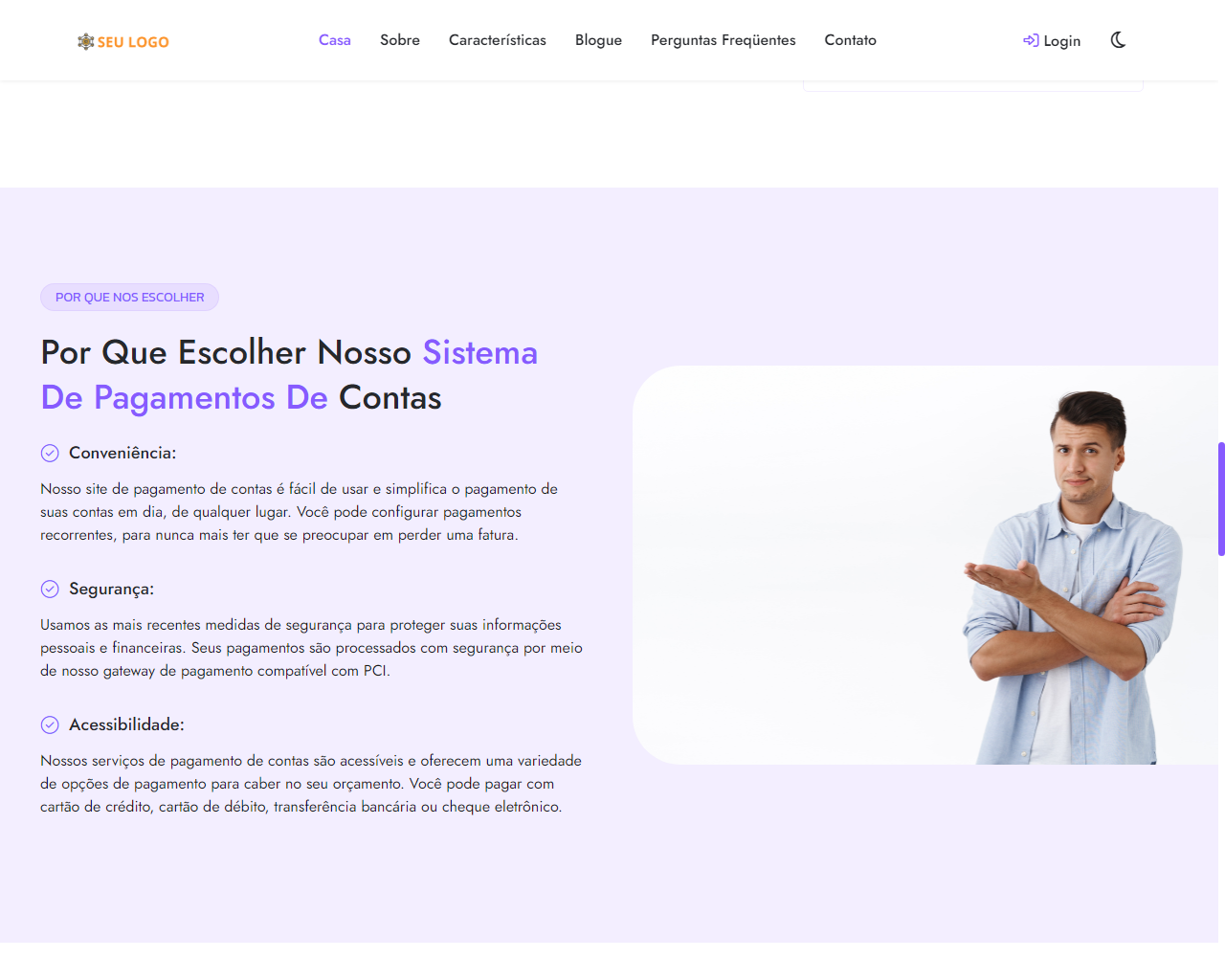Open Características in the navigation
1225x980 pixels.
pos(498,40)
